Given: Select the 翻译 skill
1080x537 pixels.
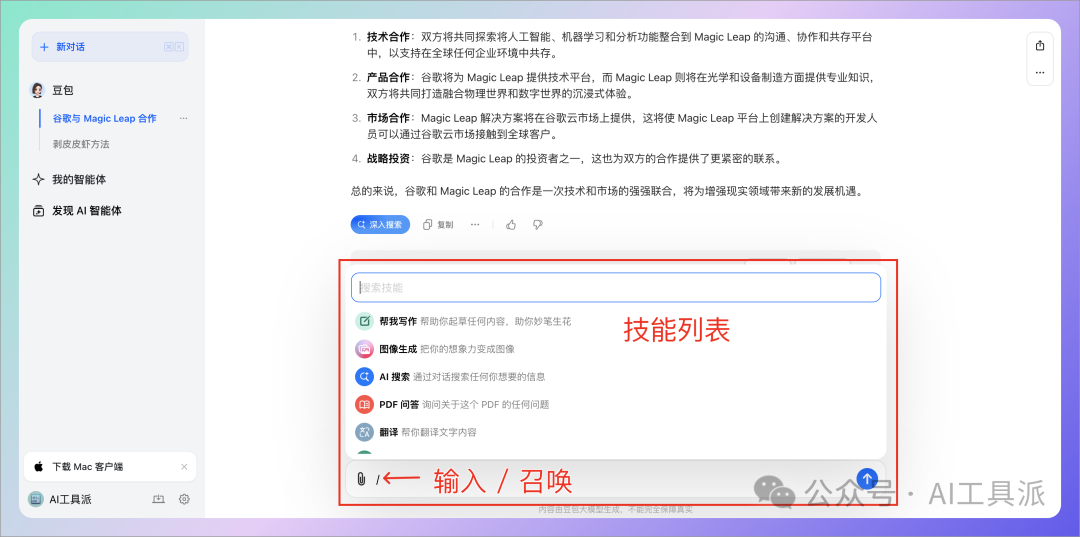Looking at the screenshot, I should [616, 432].
